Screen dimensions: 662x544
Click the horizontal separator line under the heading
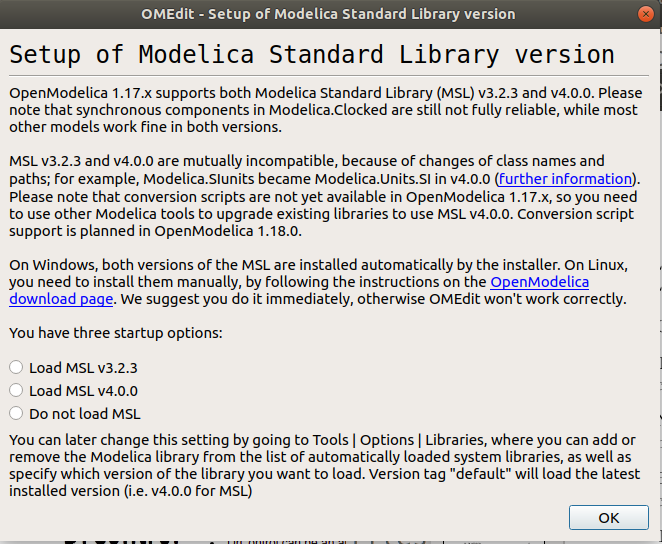tap(329, 76)
